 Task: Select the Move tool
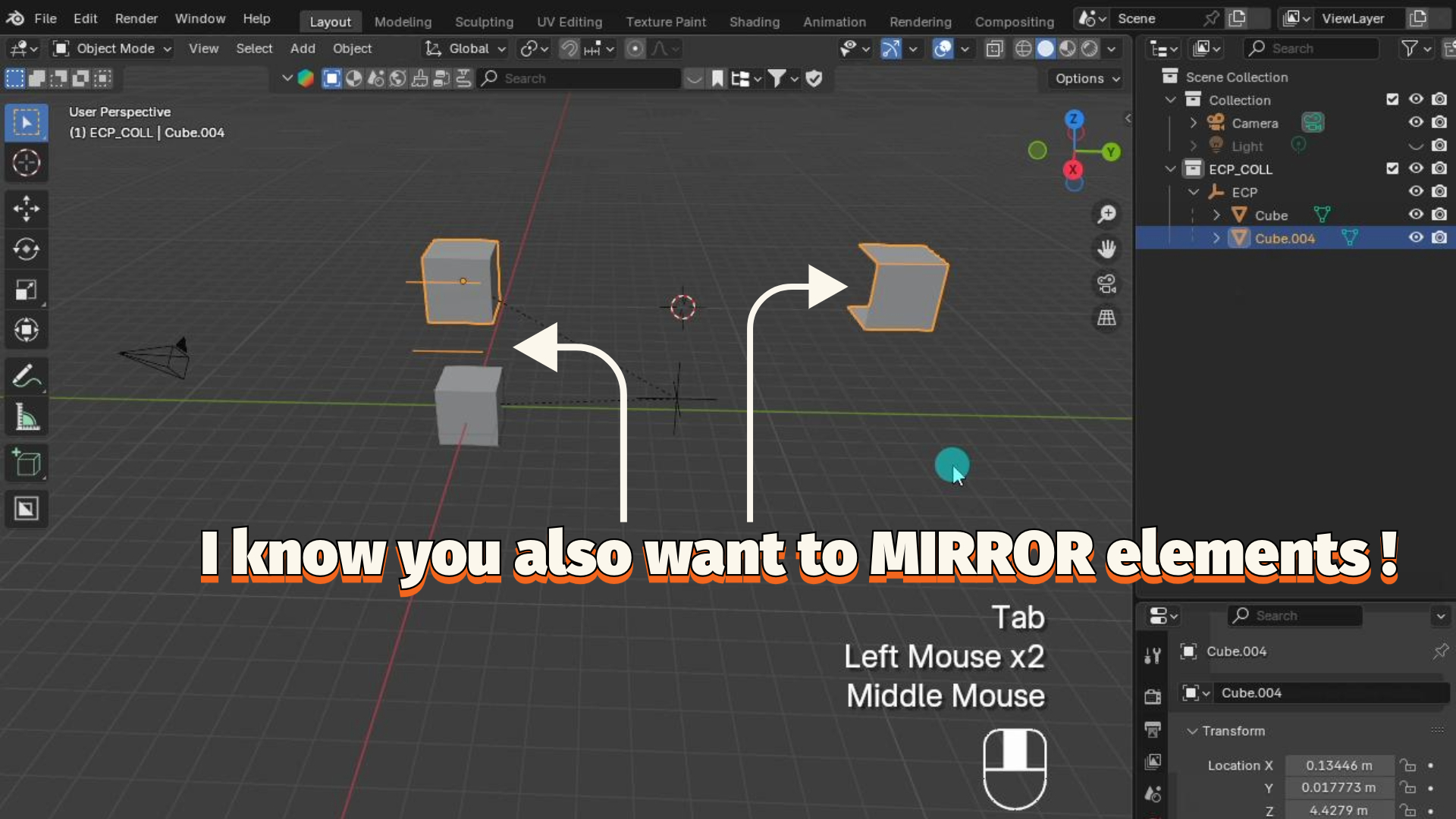click(x=27, y=208)
